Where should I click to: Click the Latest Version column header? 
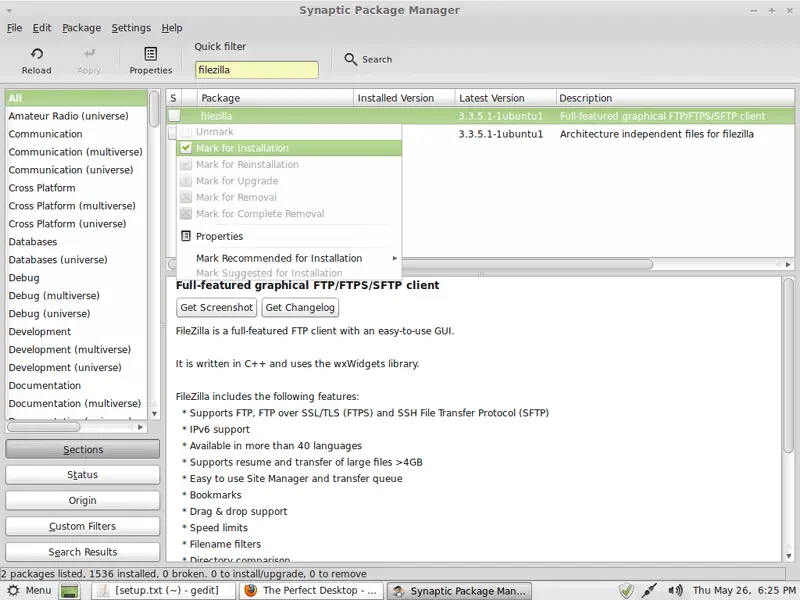coord(506,98)
